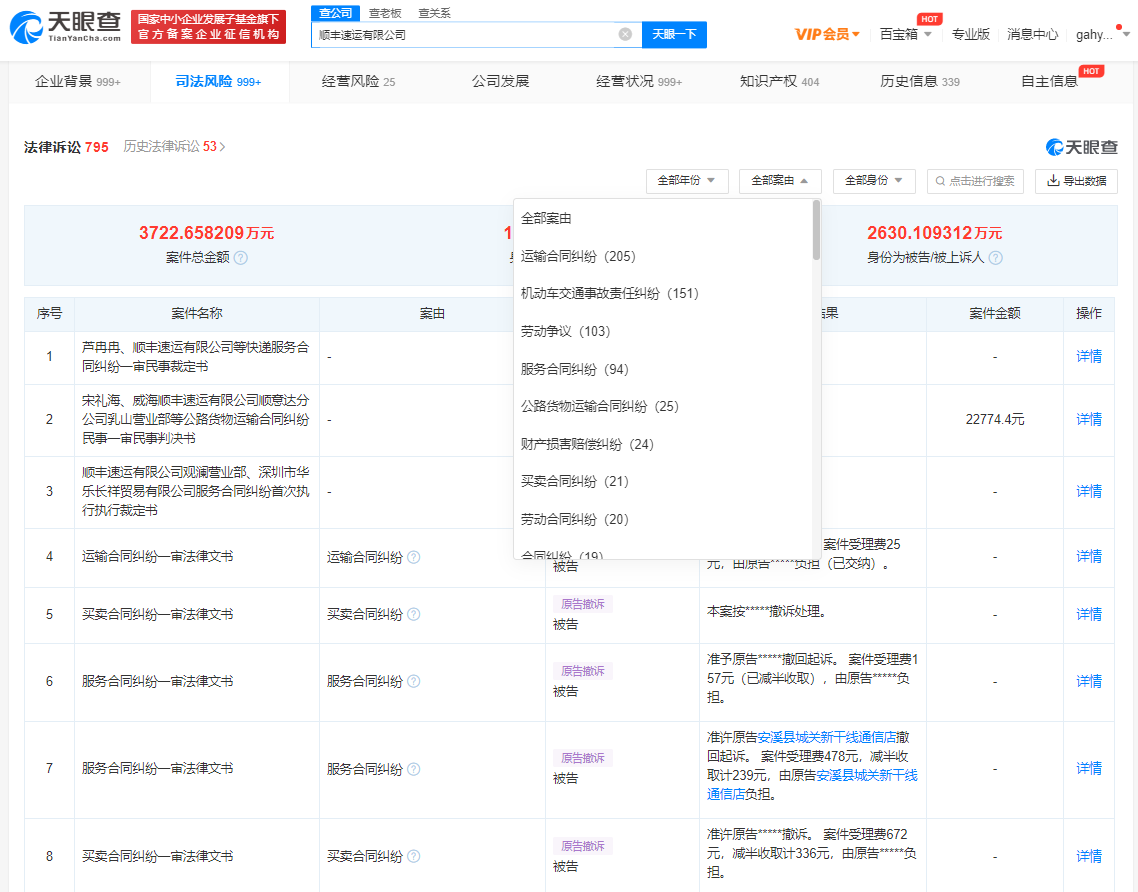Open 历史法律诉讼 53 link

point(174,147)
